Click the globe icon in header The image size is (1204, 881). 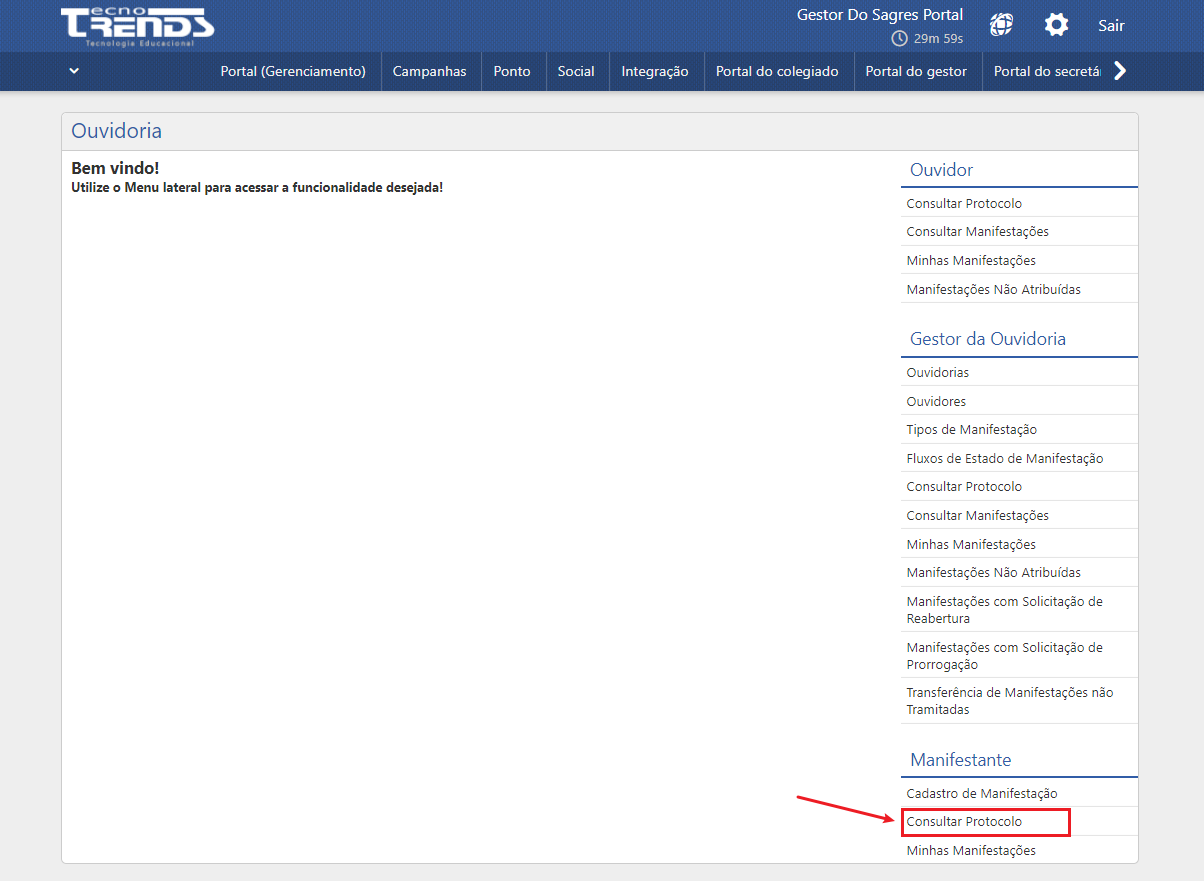pos(1001,25)
